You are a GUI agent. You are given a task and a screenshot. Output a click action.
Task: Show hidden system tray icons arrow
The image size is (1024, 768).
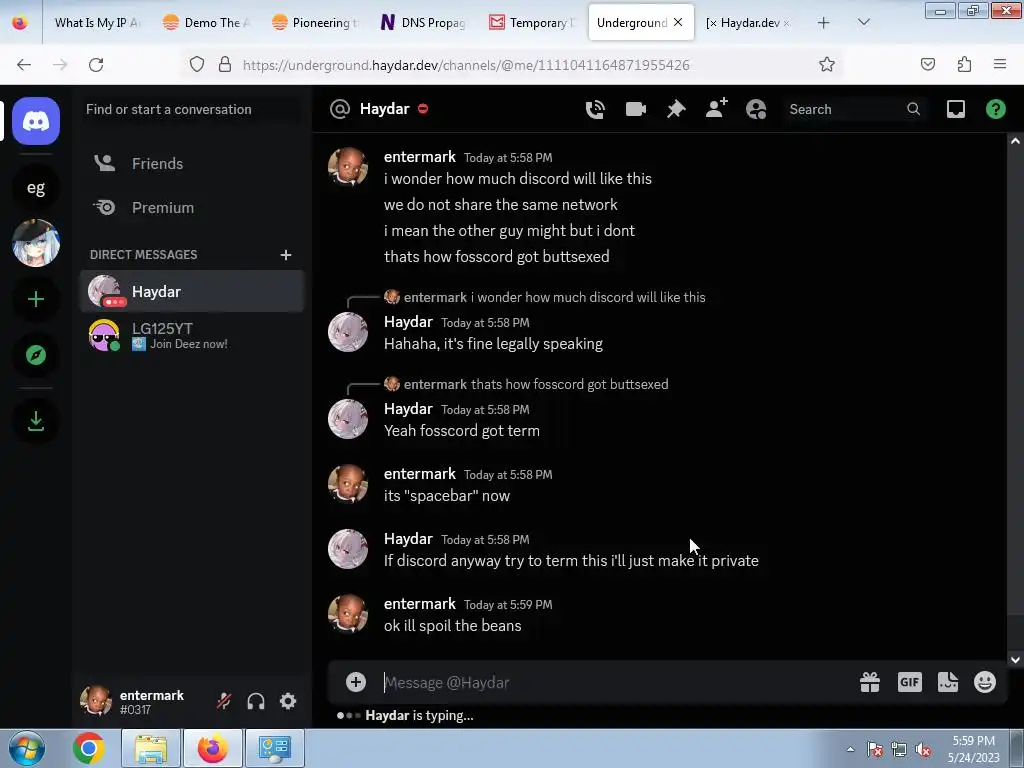pyautogui.click(x=850, y=749)
